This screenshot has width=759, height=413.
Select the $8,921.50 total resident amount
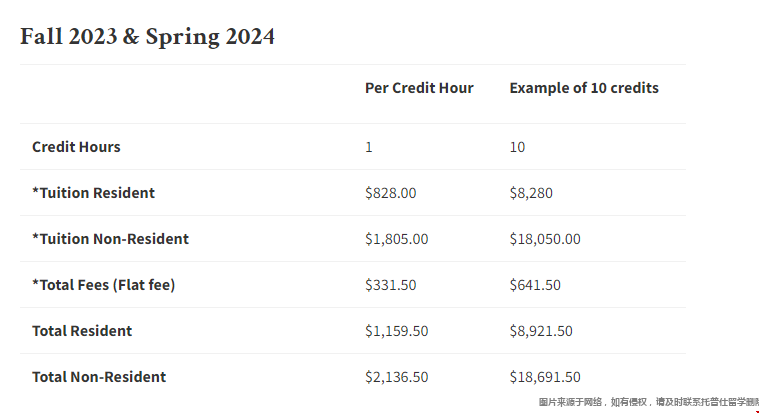541,331
